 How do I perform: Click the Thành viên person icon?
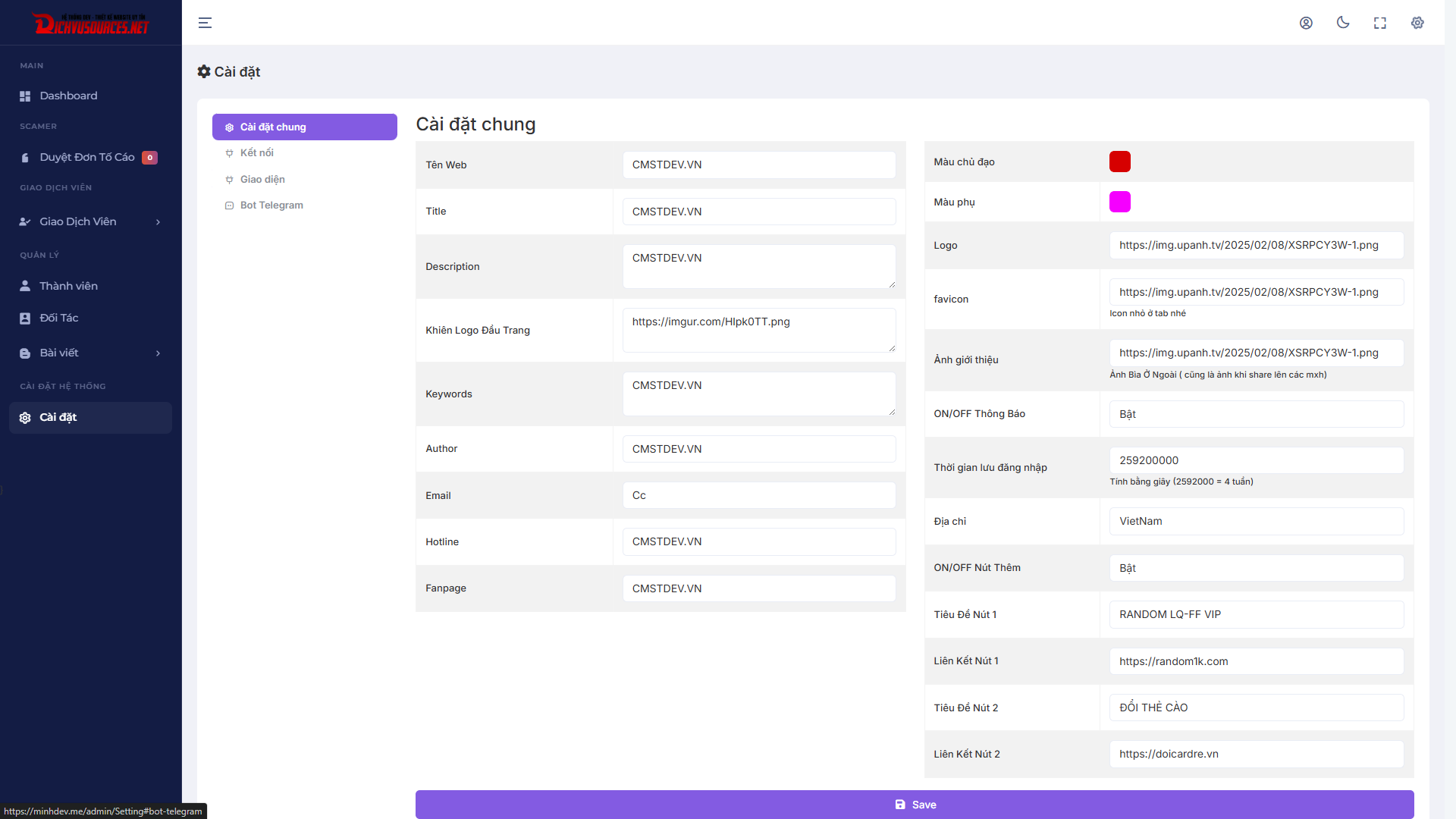(x=25, y=286)
